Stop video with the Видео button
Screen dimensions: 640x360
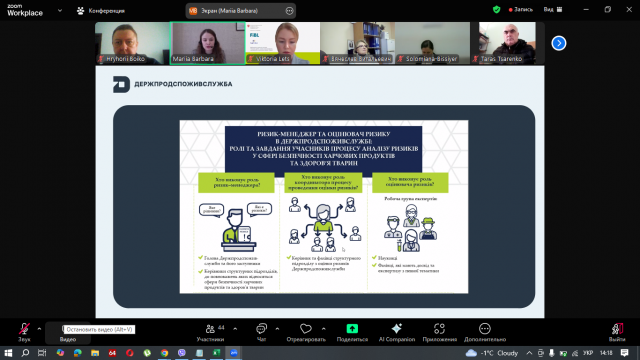68,332
